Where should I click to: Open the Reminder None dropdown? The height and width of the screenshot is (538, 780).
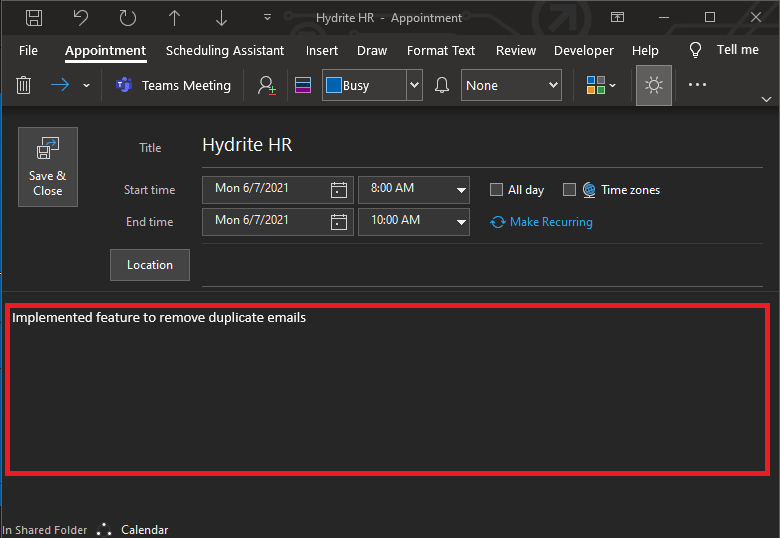coord(511,85)
